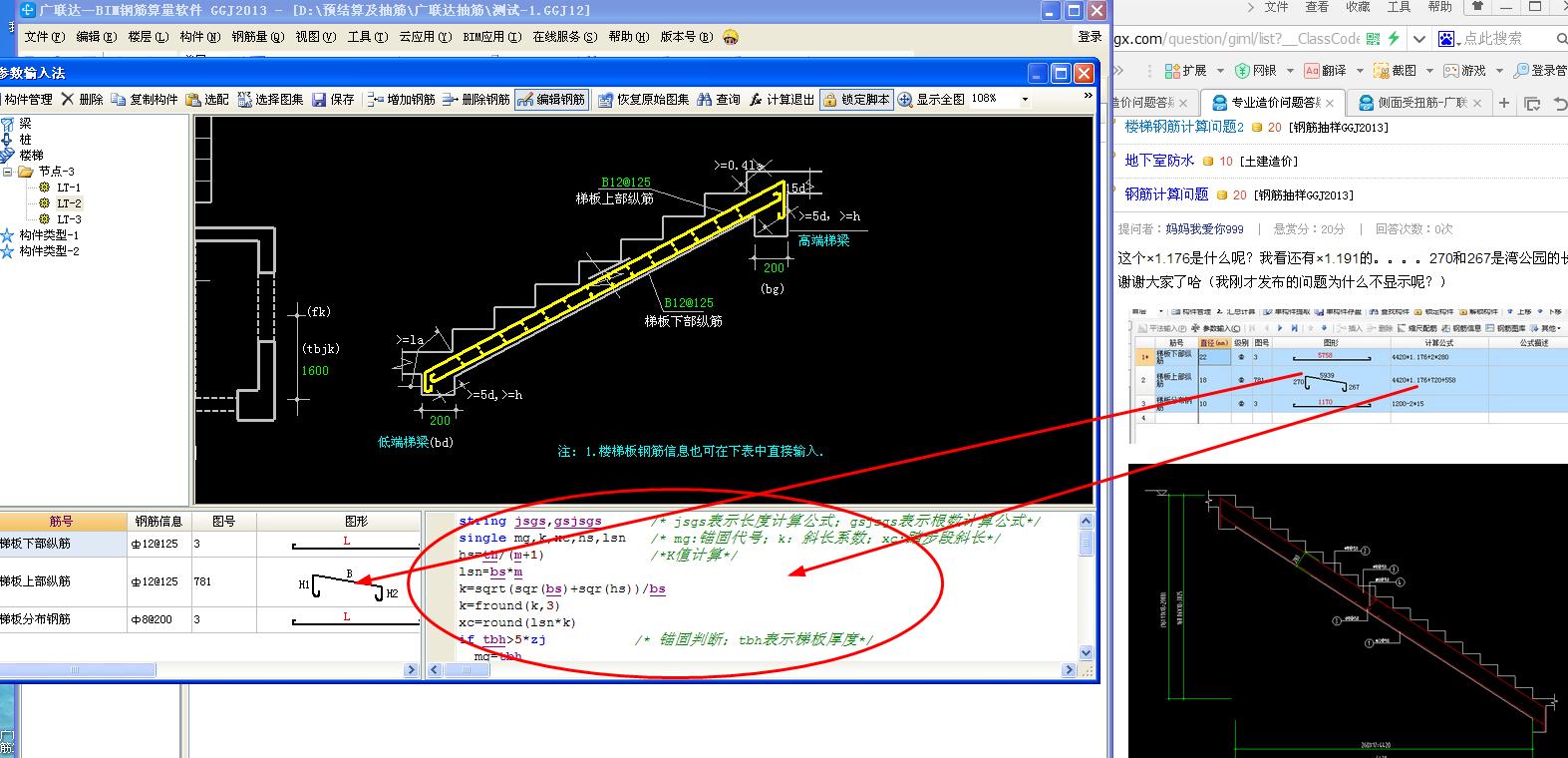Select 楼梯 (stair) category in tree
Screen dimensions: 1568x758
click(x=31, y=156)
